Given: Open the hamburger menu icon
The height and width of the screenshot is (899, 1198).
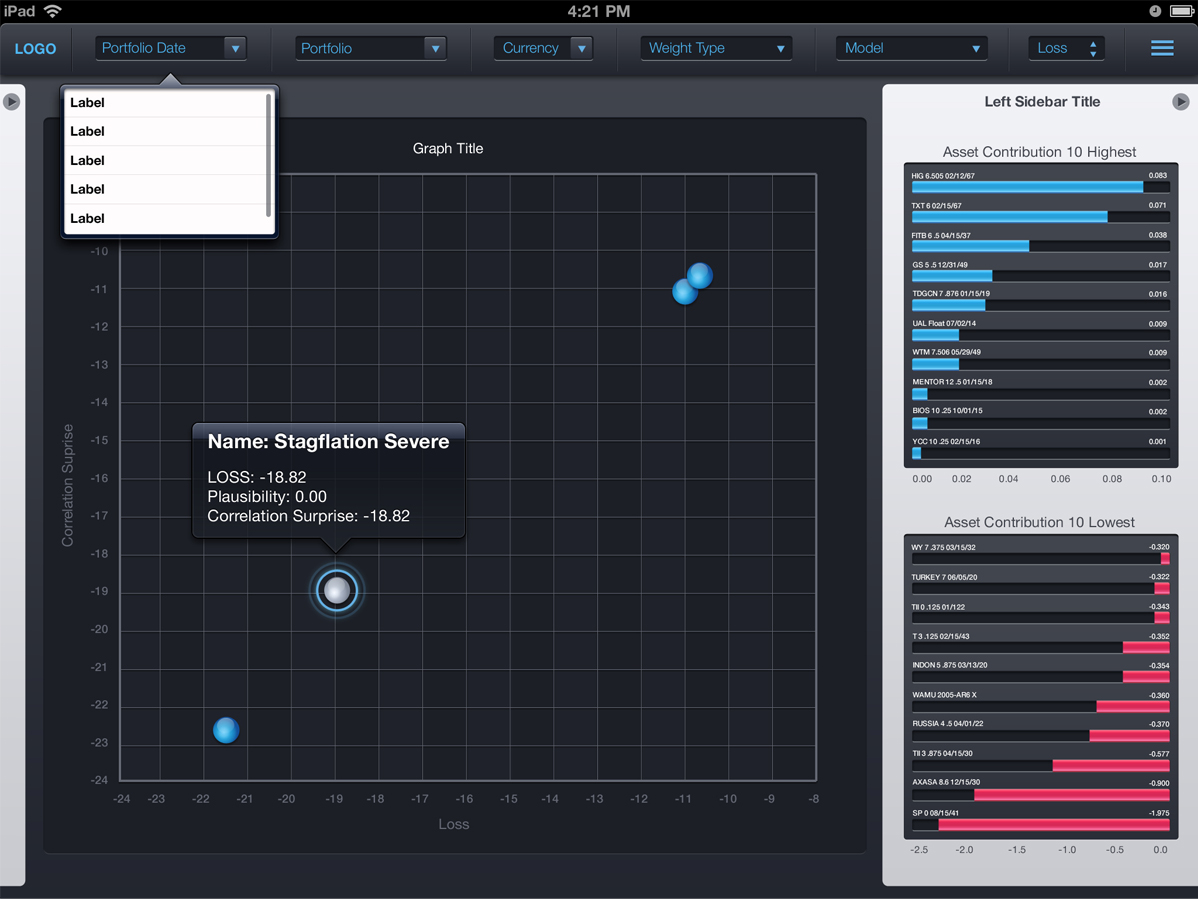Looking at the screenshot, I should (x=1162, y=48).
